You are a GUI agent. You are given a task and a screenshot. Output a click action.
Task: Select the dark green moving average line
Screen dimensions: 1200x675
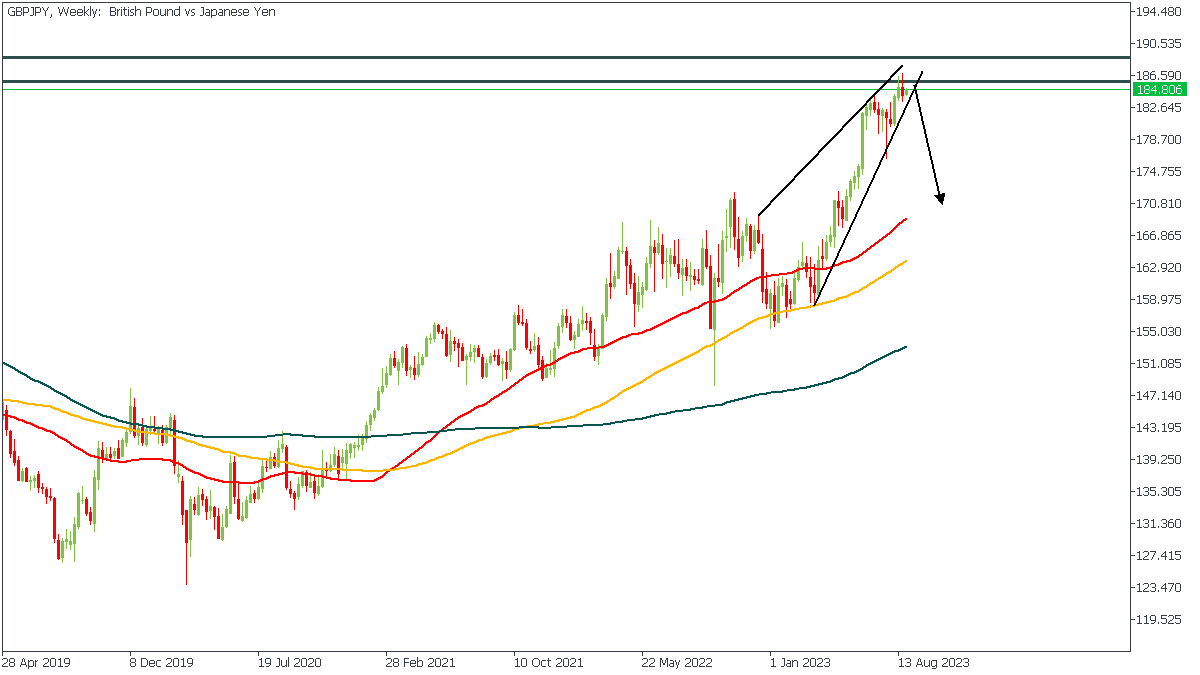[600, 424]
